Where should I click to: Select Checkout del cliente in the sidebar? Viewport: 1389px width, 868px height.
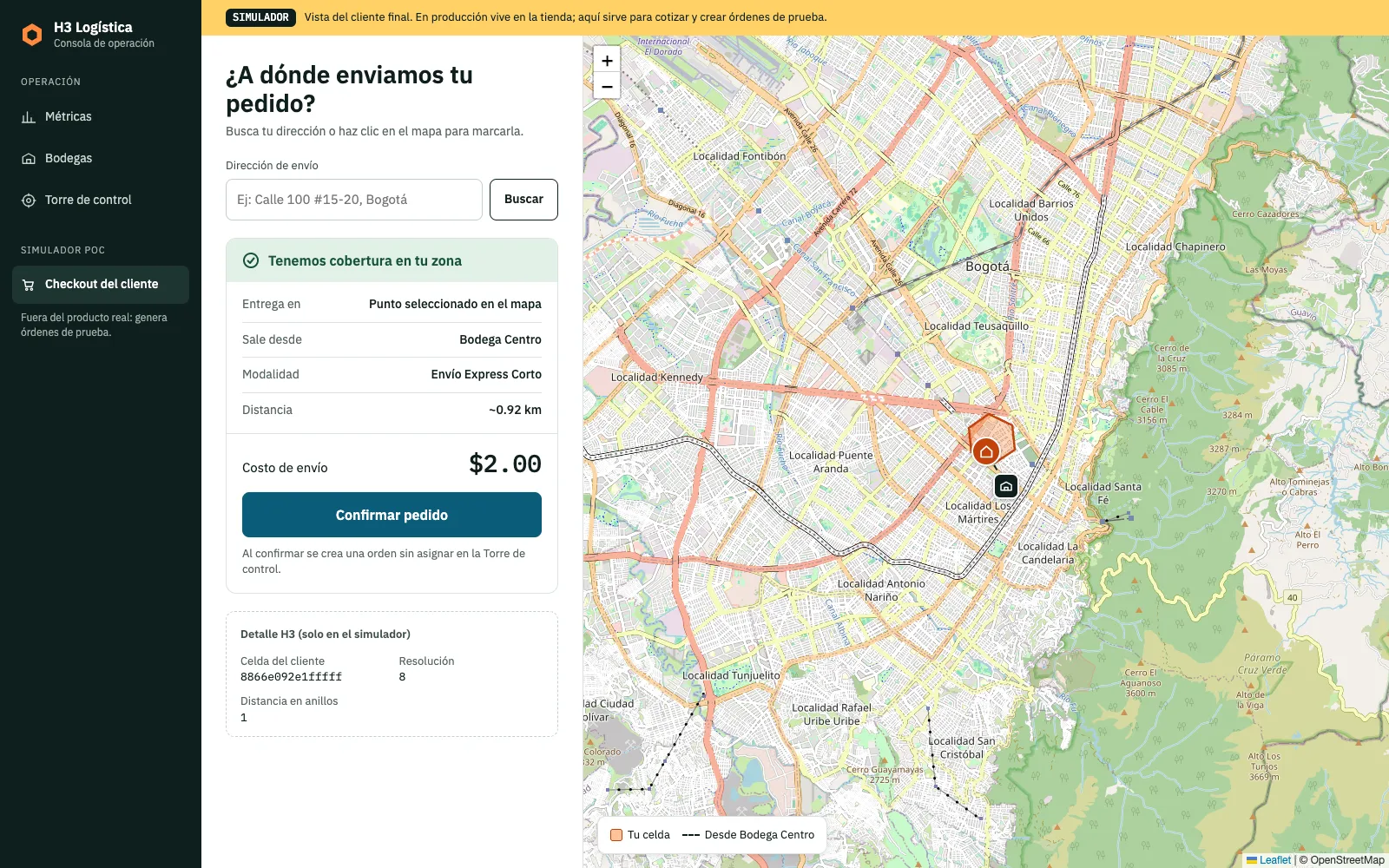coord(101,284)
